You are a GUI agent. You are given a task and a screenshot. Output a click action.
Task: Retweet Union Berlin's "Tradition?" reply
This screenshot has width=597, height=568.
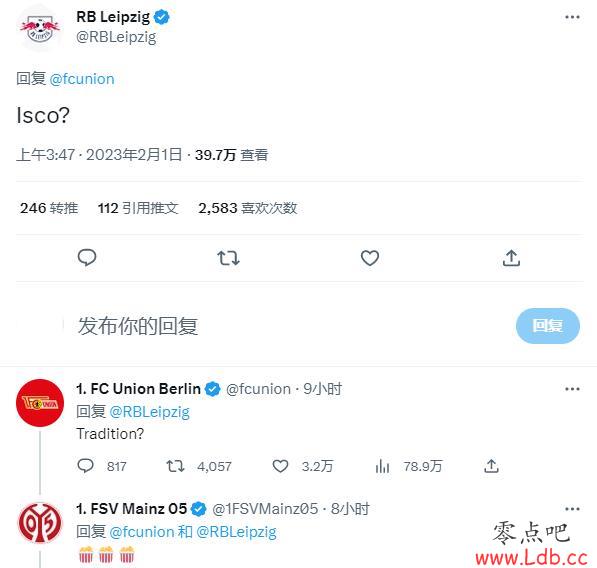point(176,466)
